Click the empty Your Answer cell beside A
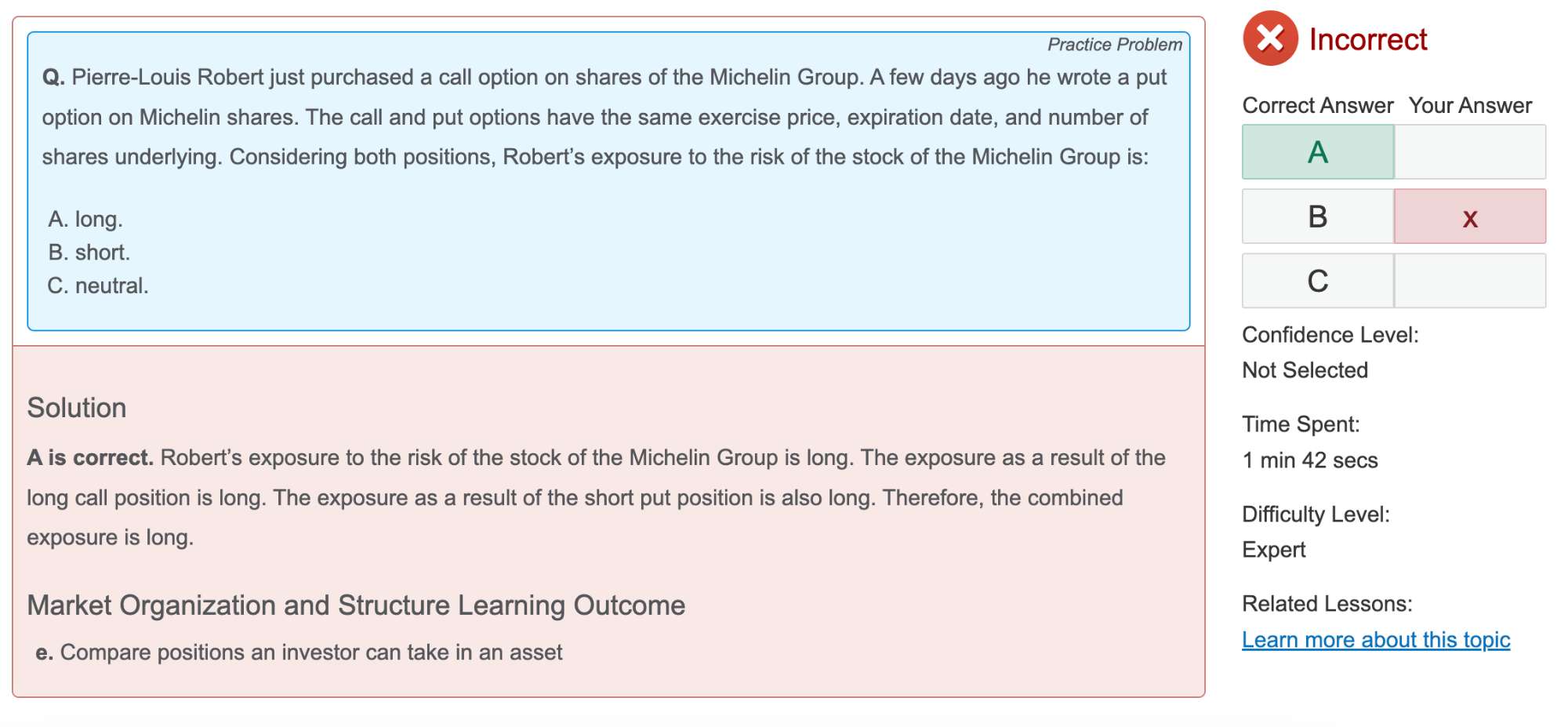 coord(1470,152)
